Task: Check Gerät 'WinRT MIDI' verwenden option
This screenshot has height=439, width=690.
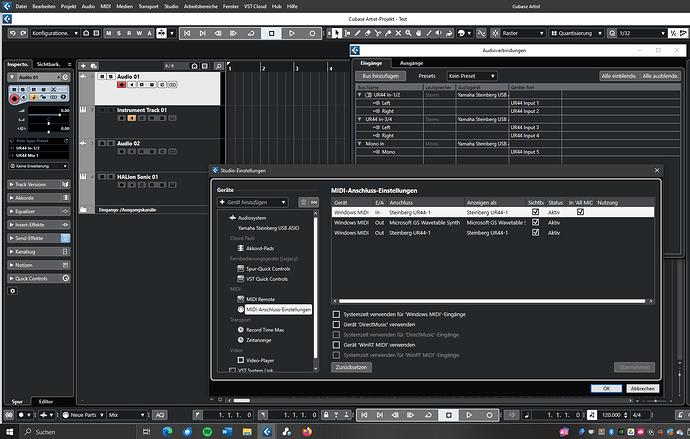Action: [336, 345]
